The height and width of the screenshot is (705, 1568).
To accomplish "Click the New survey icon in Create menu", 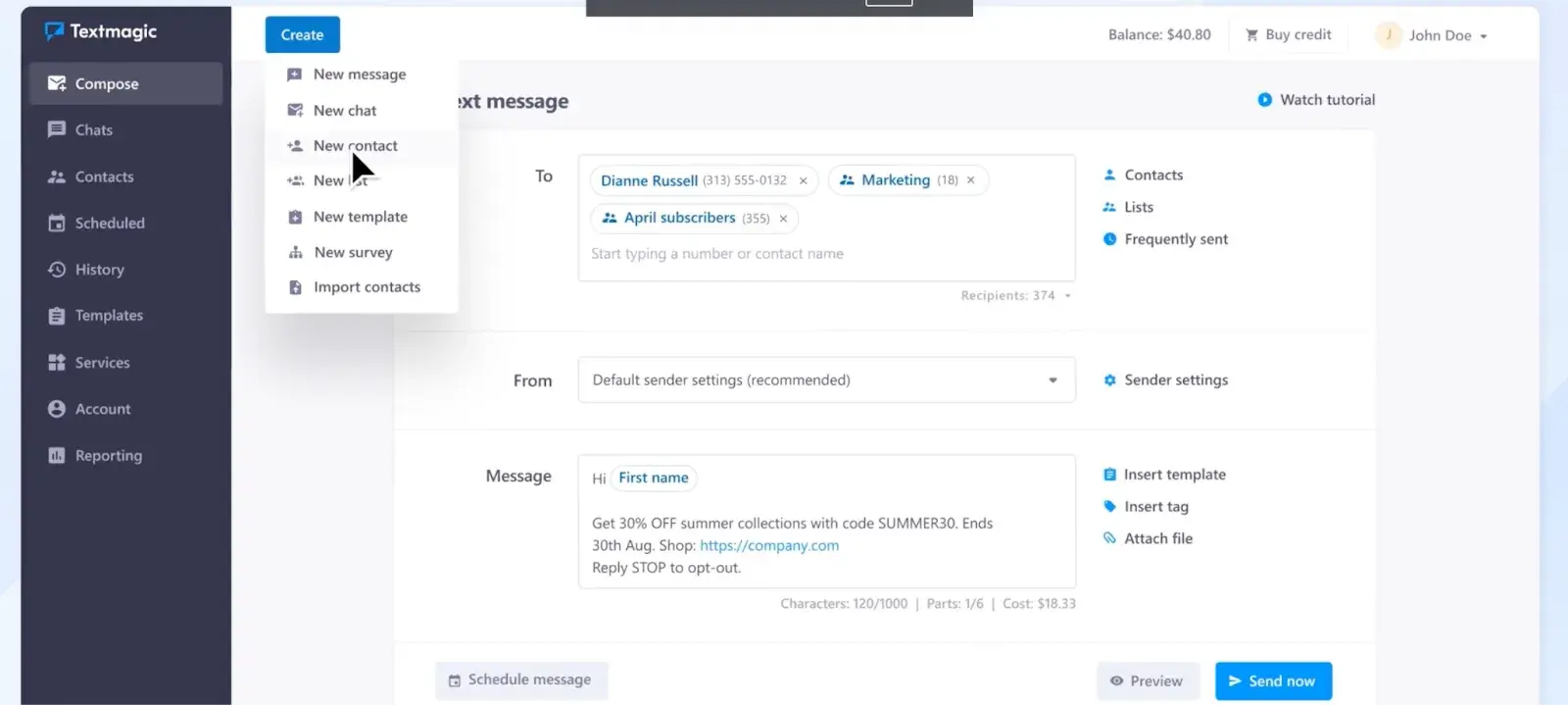I will [295, 252].
